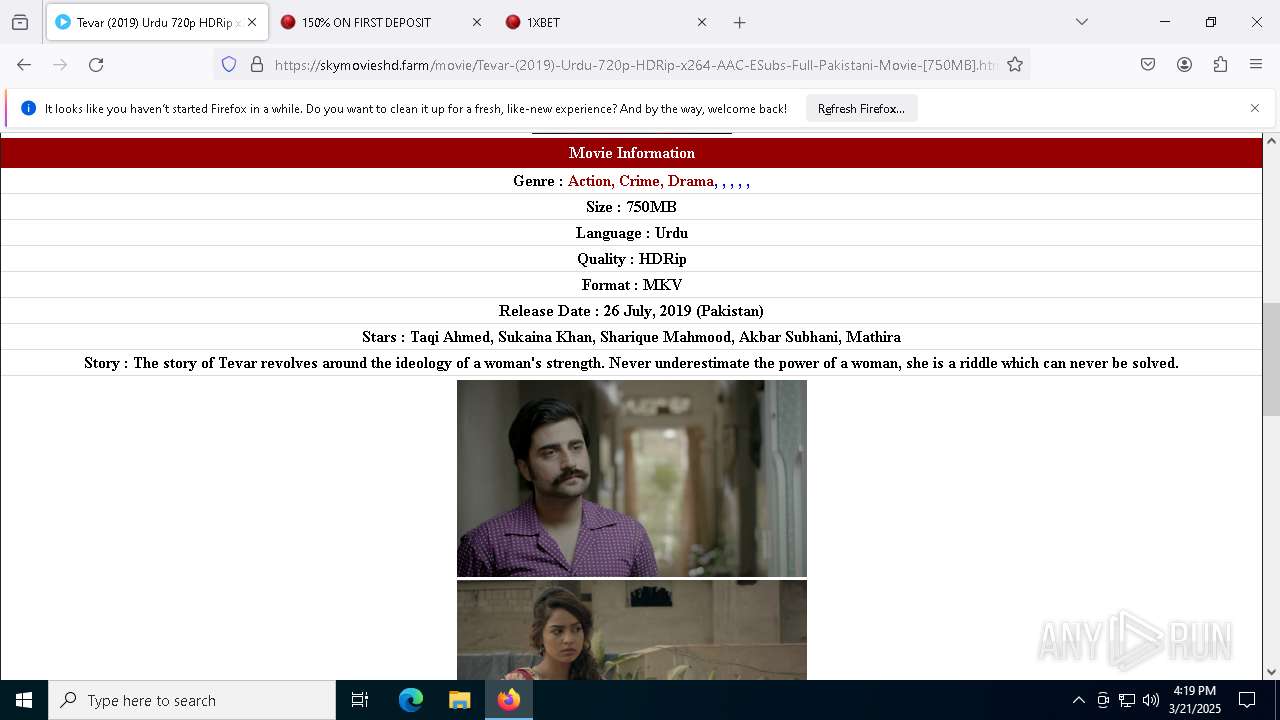
Task: Open the clock and date flyout
Action: pyautogui.click(x=1195, y=700)
